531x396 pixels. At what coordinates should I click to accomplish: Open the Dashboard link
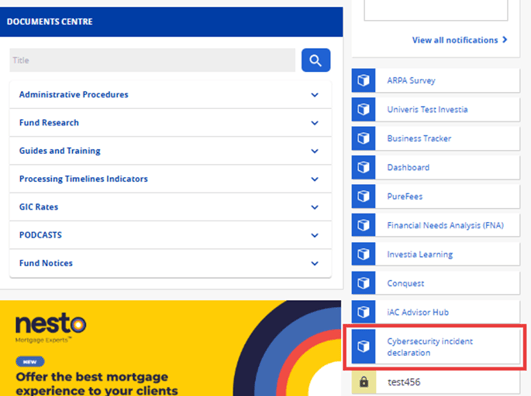[x=408, y=167]
